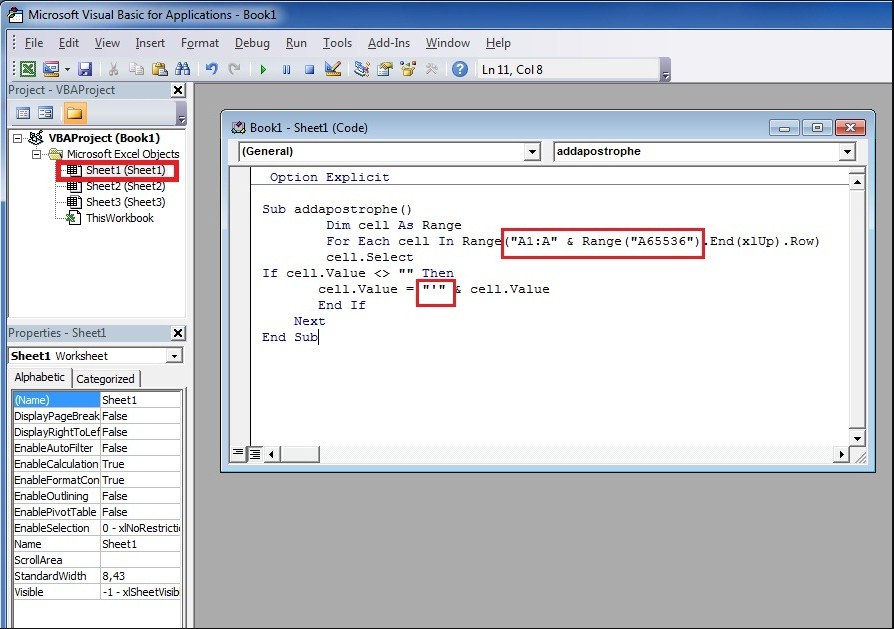
Task: Select Sheet3 (Sheet3) in project tree
Action: [x=125, y=202]
